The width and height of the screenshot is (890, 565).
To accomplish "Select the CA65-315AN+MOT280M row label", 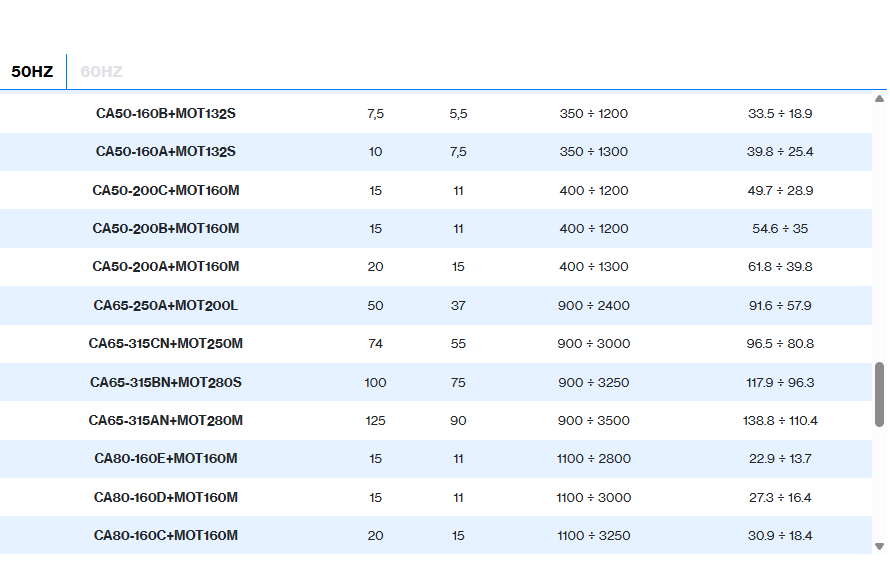I will coord(166,421).
